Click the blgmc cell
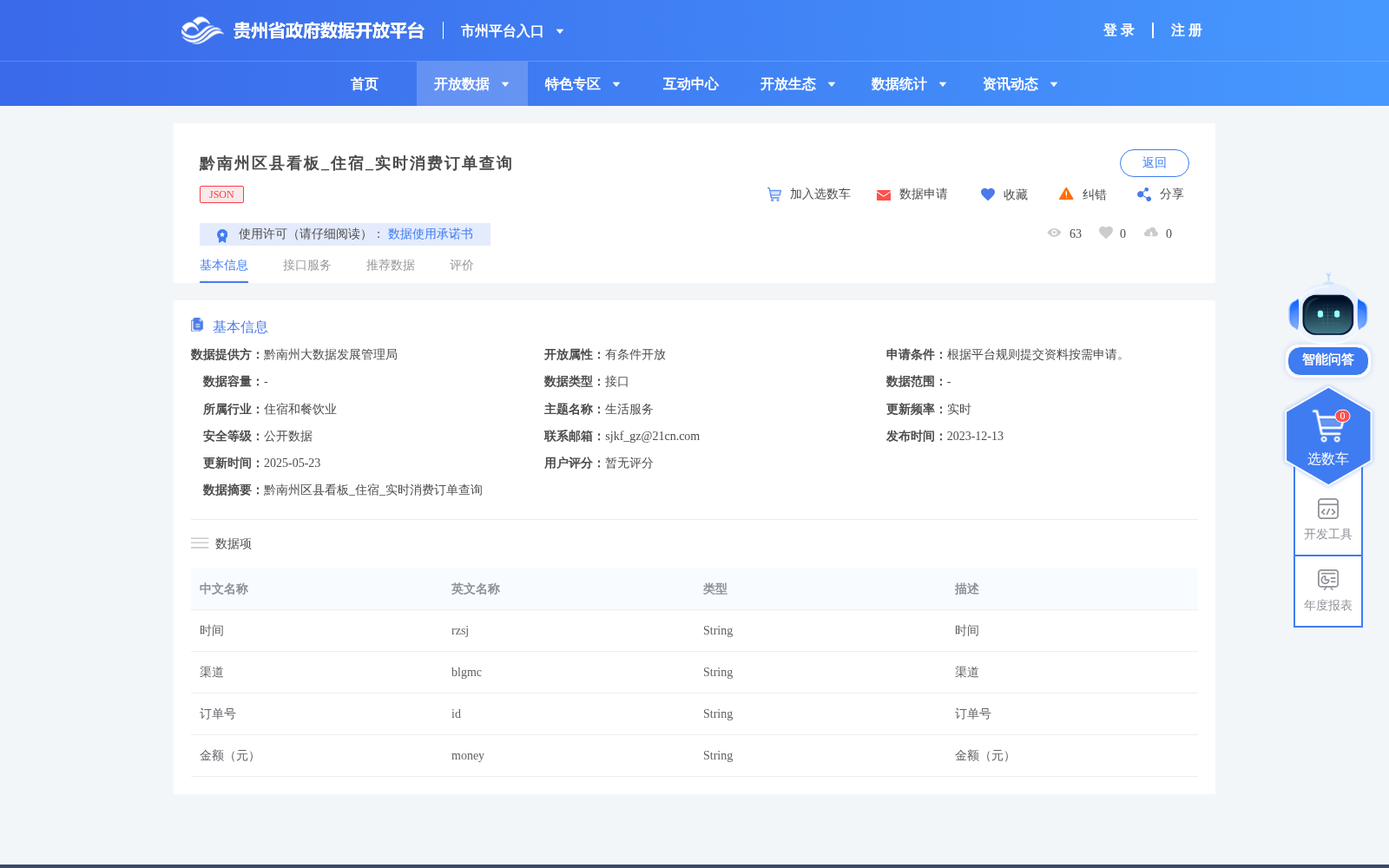Screen dimensions: 1389x868 point(466,673)
